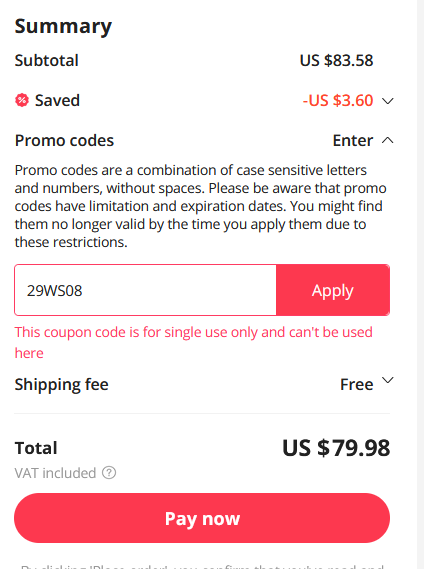Viewport: 424px width, 569px height.
Task: Click the Free shipping fee value
Action: (x=356, y=384)
